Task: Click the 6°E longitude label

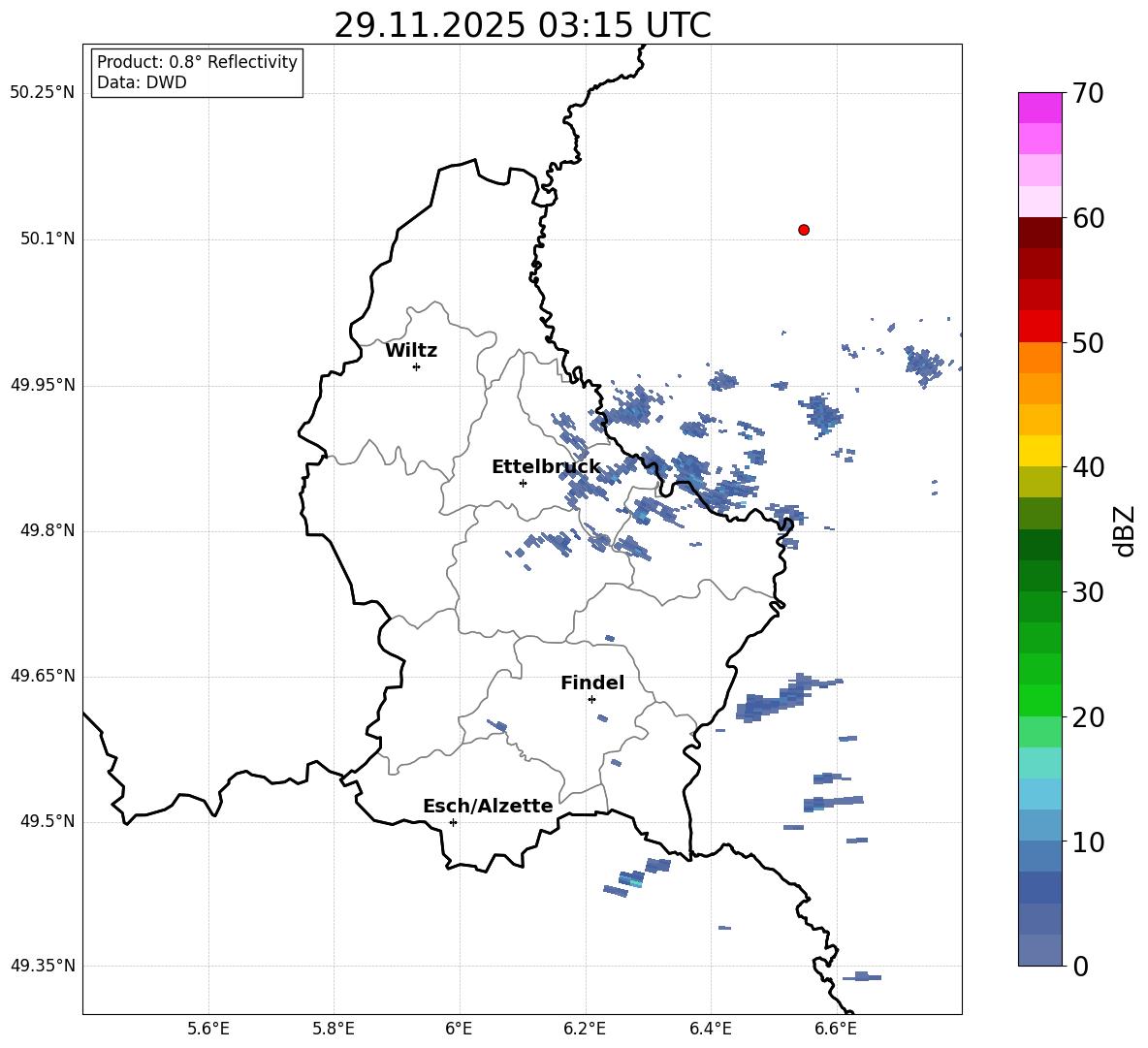Action: click(x=459, y=1029)
